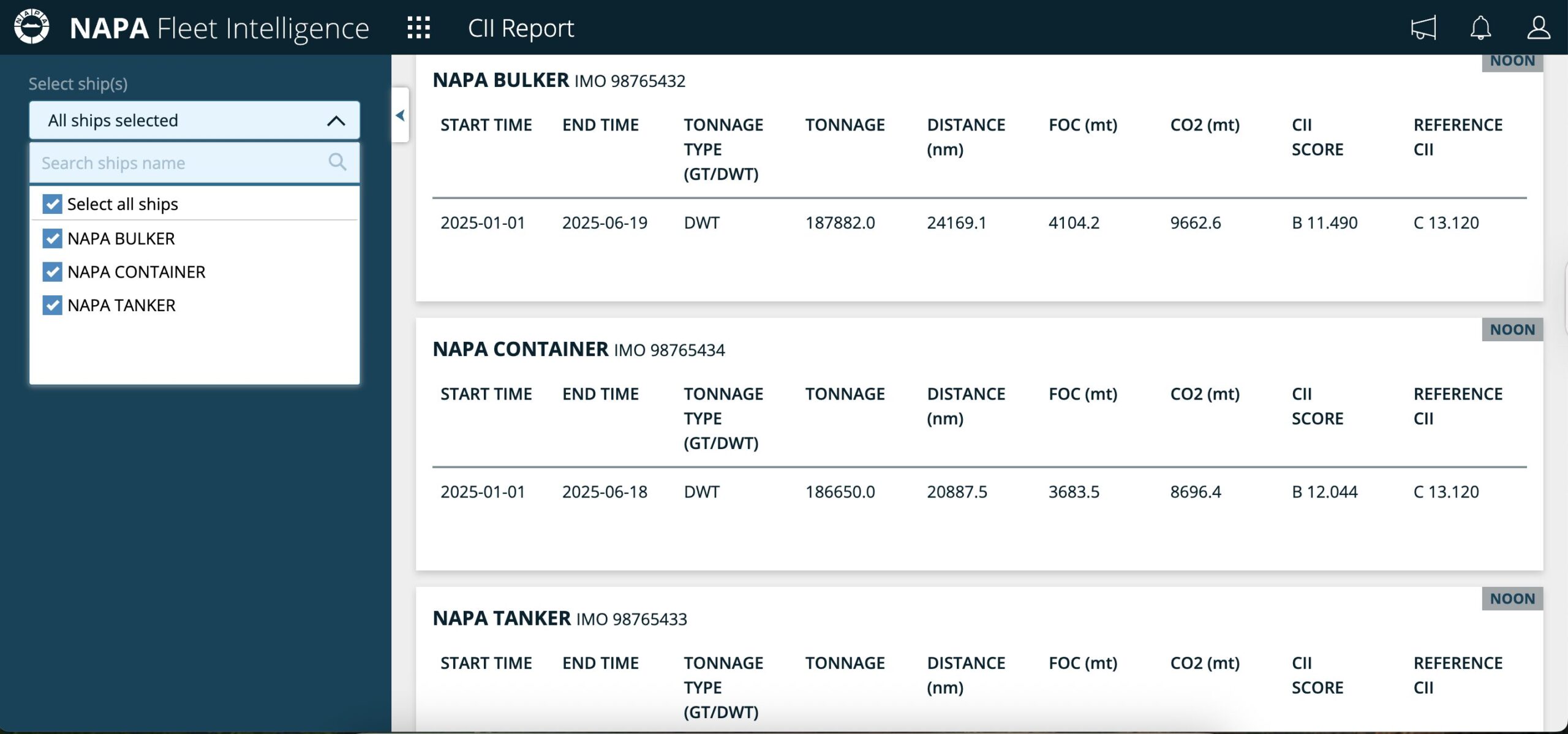This screenshot has width=1568, height=734.
Task: Click tonnage value 187882.0
Action: (x=840, y=222)
